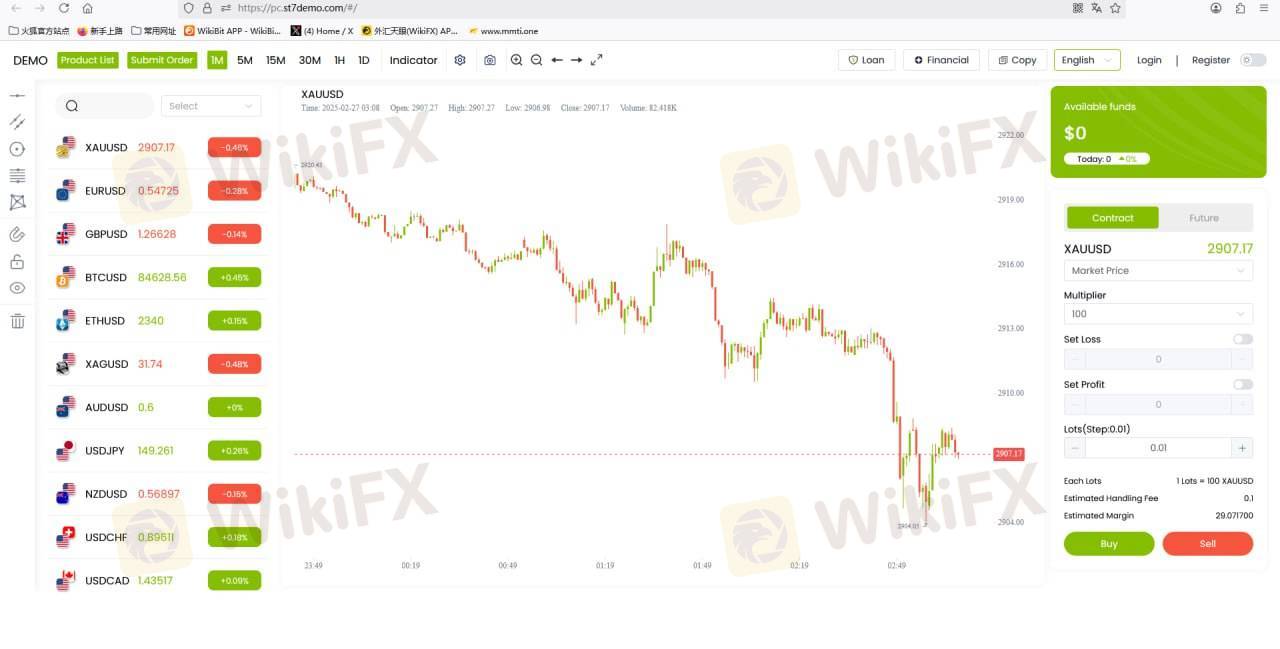Zoom out of the chart
This screenshot has width=1280, height=649.
tap(536, 60)
